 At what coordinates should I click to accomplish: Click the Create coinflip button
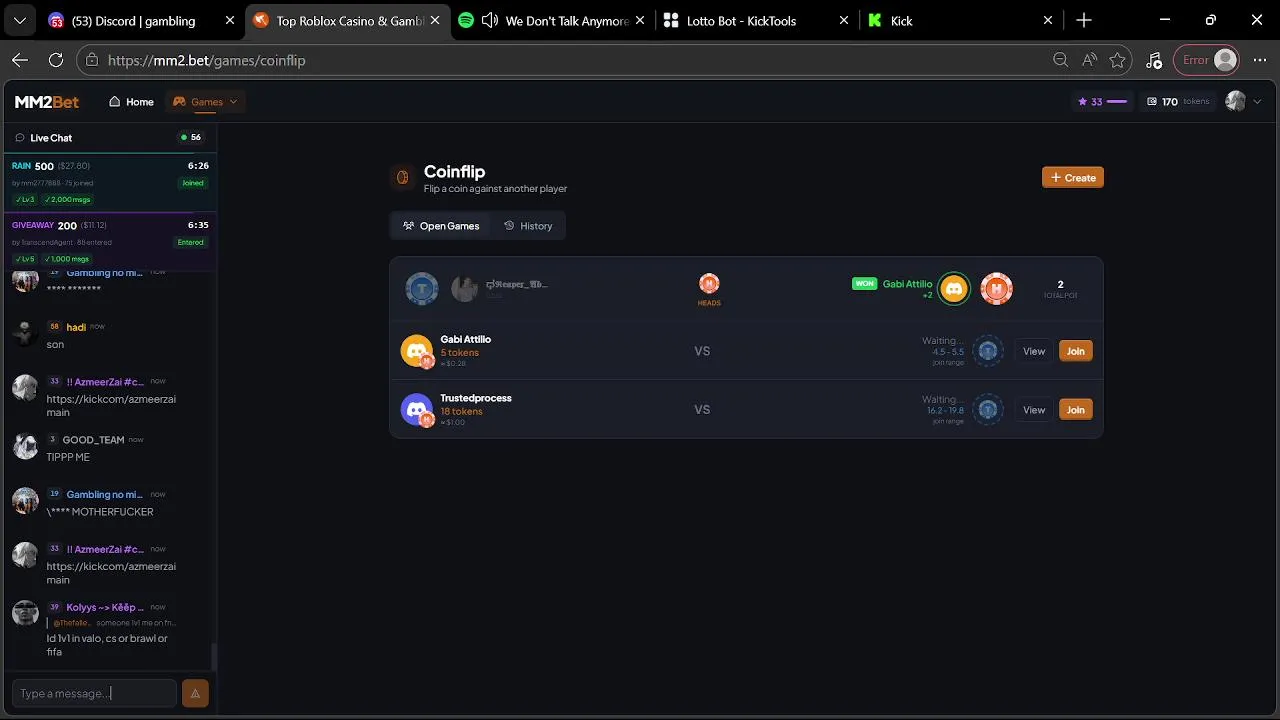[1073, 177]
